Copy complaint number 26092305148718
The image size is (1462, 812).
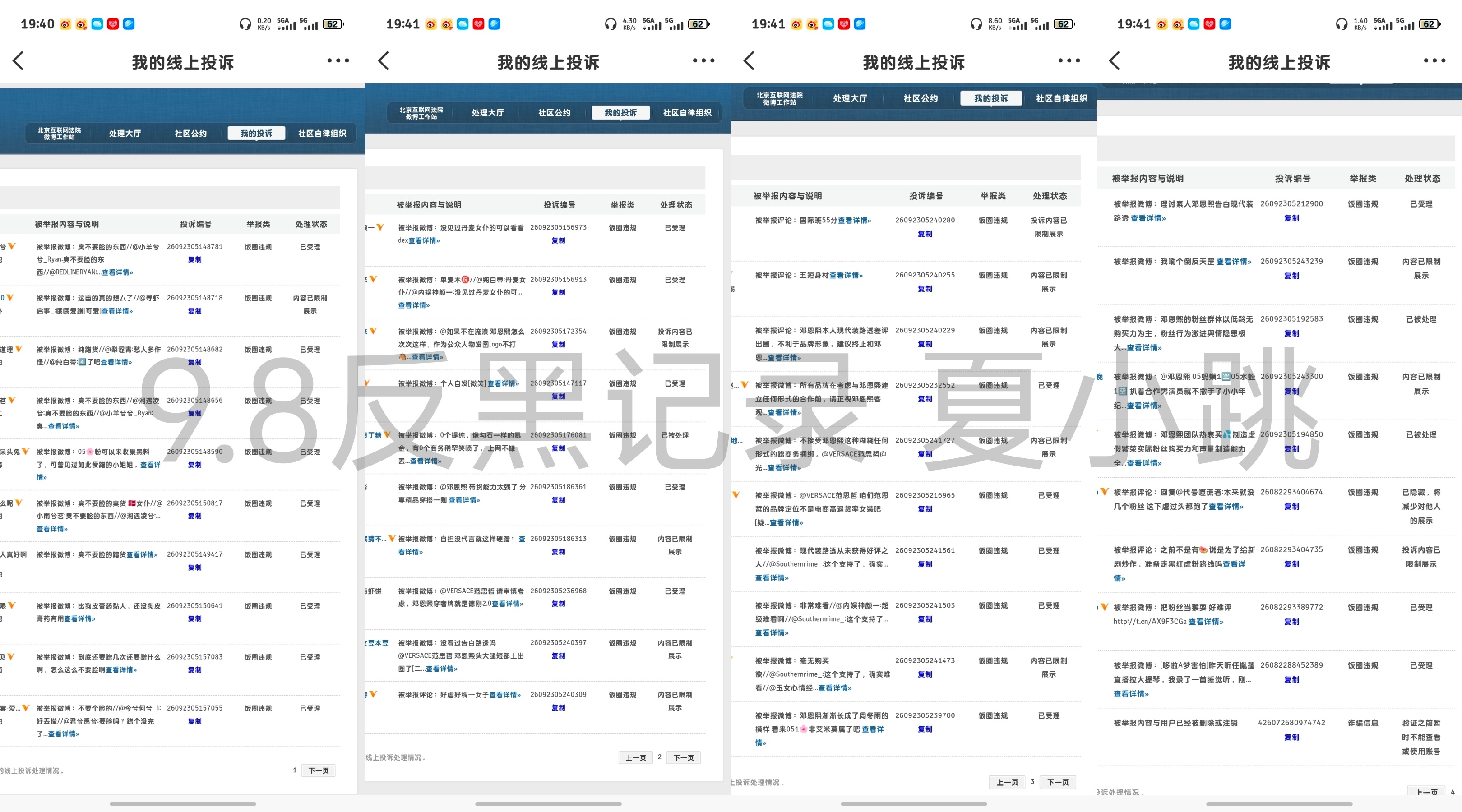194,311
